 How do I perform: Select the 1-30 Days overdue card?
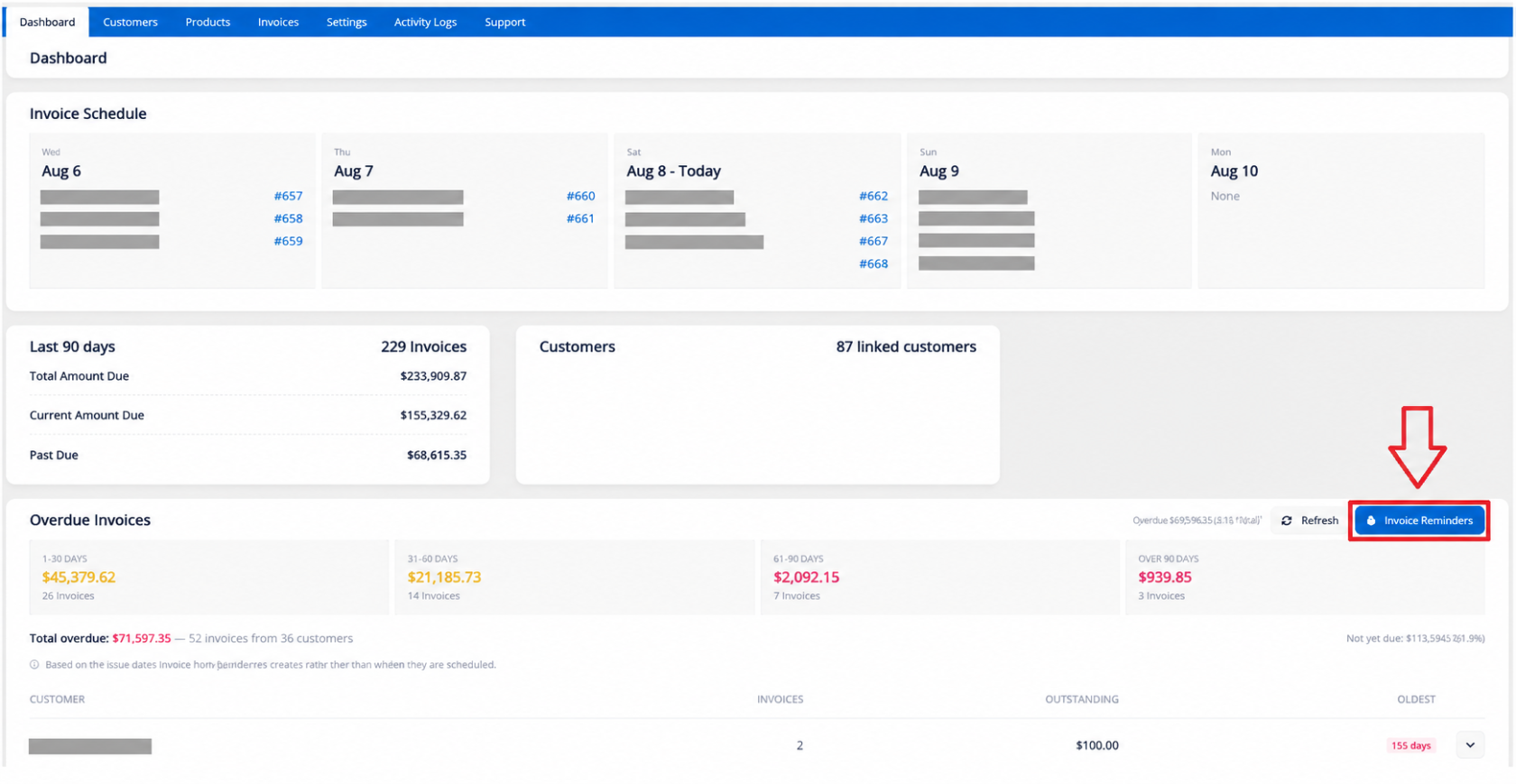208,577
